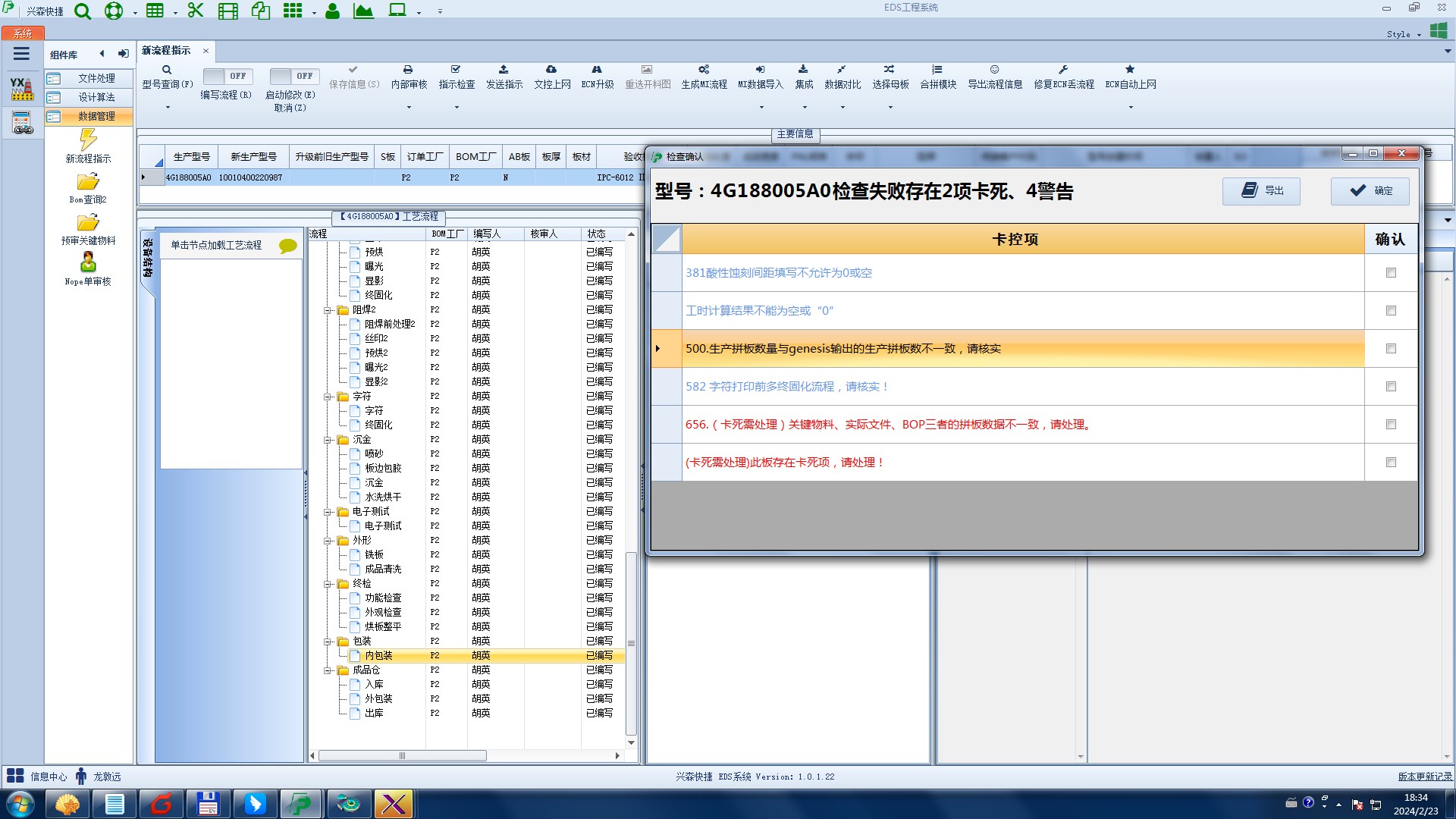Viewport: 1456px width, 819px height.
Task: Click the 确定 confirm button
Action: tap(1370, 191)
